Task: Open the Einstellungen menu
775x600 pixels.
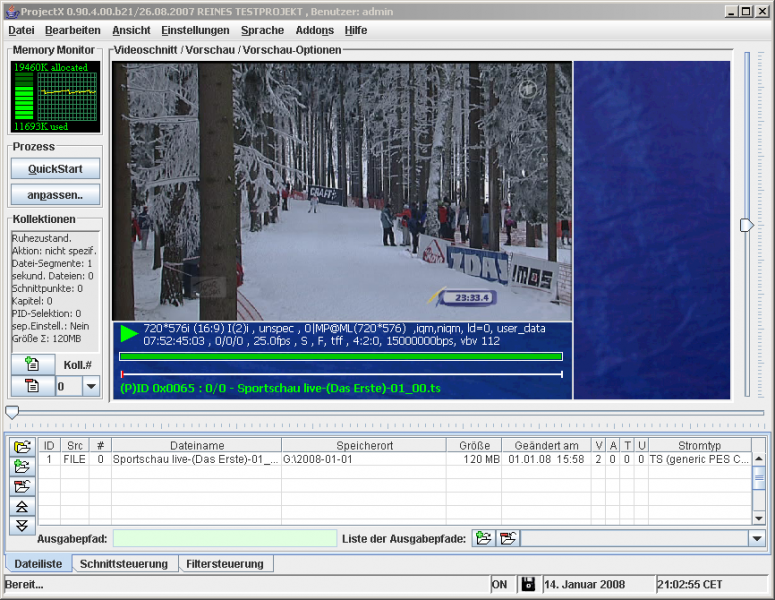Action: [195, 31]
